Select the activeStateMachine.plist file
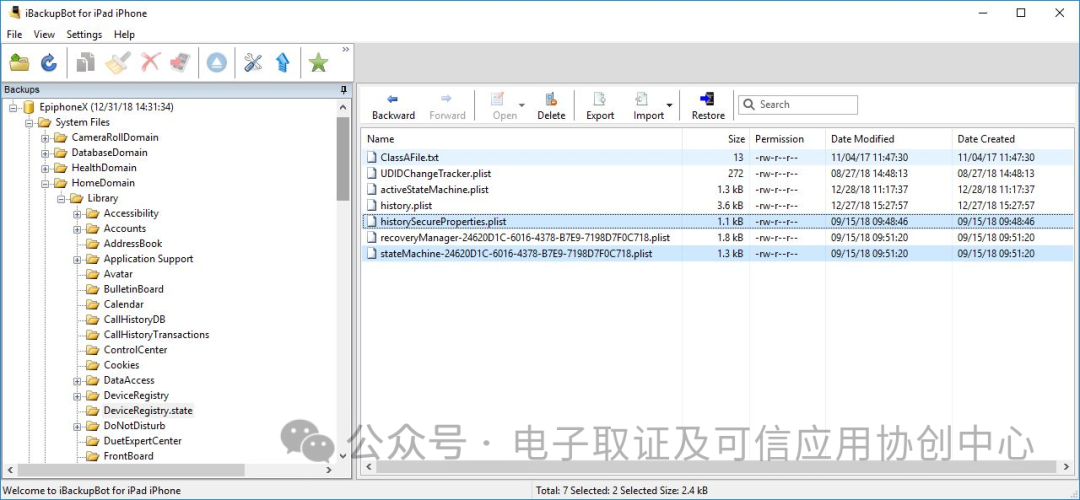 [x=718, y=189]
